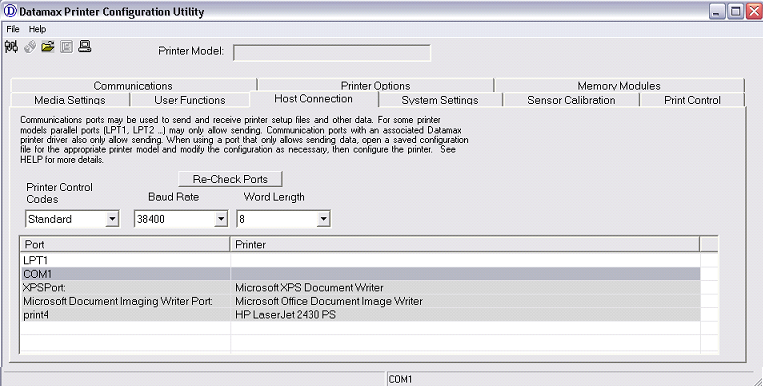This screenshot has width=763, height=388.
Task: Click the Datamax logo in title bar
Action: coord(10,11)
